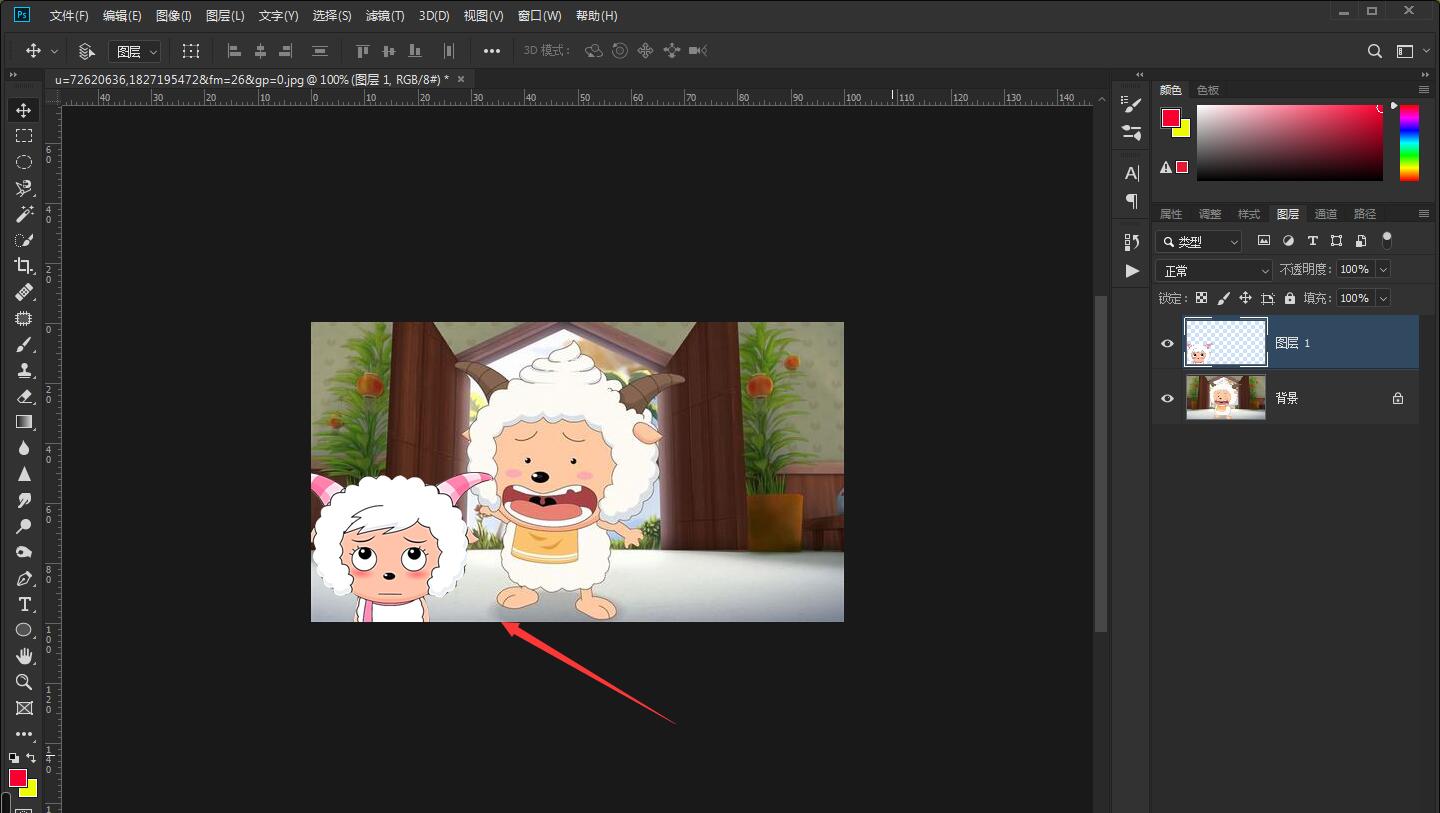Switch to the 通道 tab

[x=1326, y=214]
